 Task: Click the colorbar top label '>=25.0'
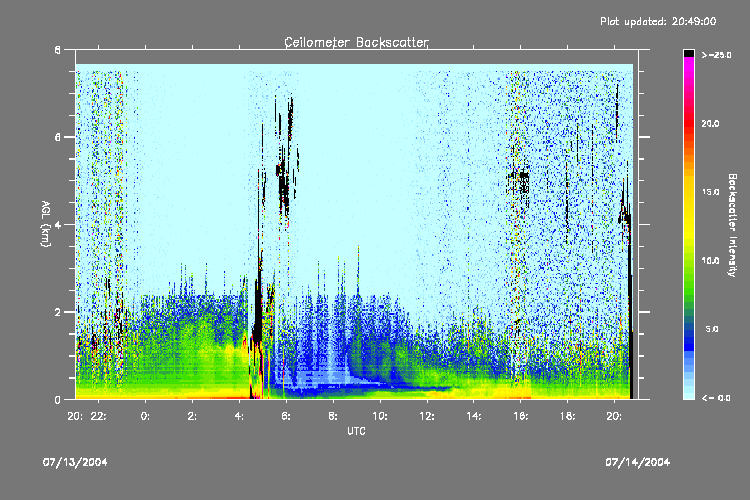tap(716, 55)
